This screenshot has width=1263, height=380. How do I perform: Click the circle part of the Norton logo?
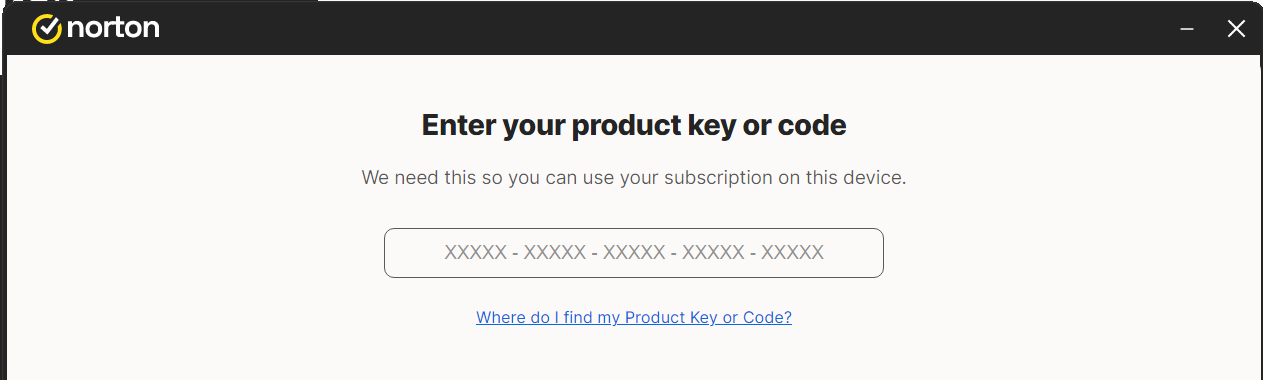pos(47,30)
